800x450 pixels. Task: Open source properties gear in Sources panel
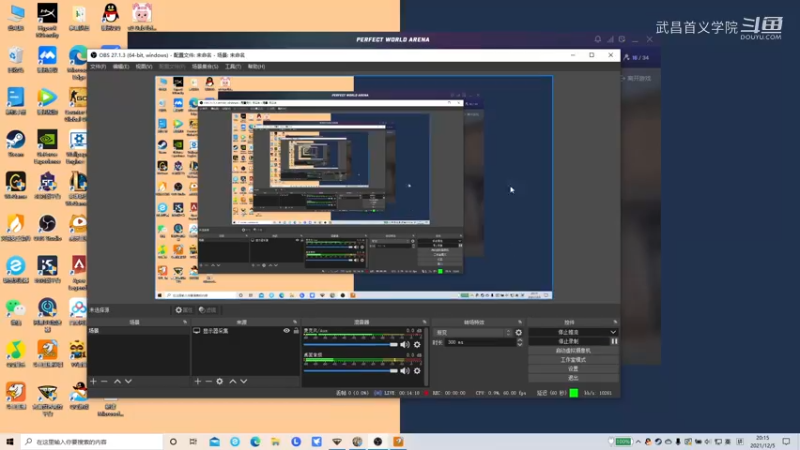(x=220, y=381)
